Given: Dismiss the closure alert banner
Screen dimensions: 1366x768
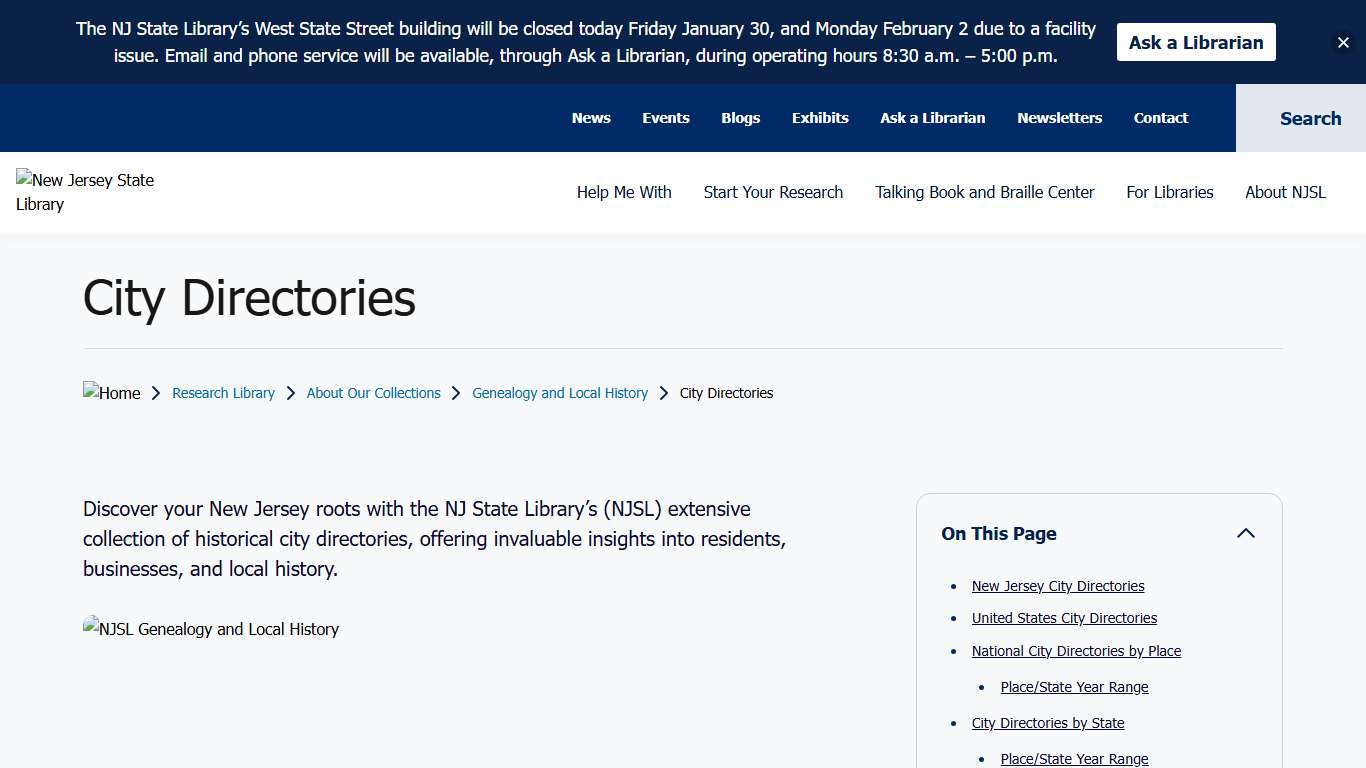Looking at the screenshot, I should 1344,42.
